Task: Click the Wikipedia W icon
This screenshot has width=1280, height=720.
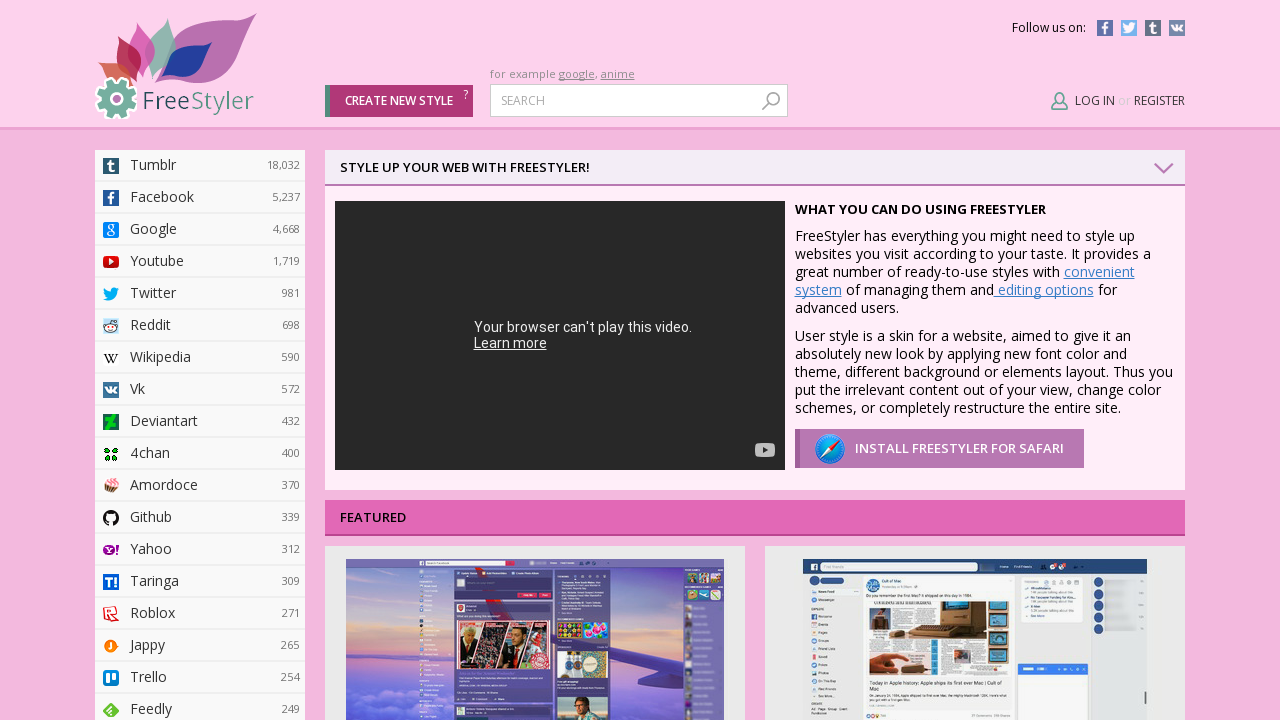Action: pos(111,358)
